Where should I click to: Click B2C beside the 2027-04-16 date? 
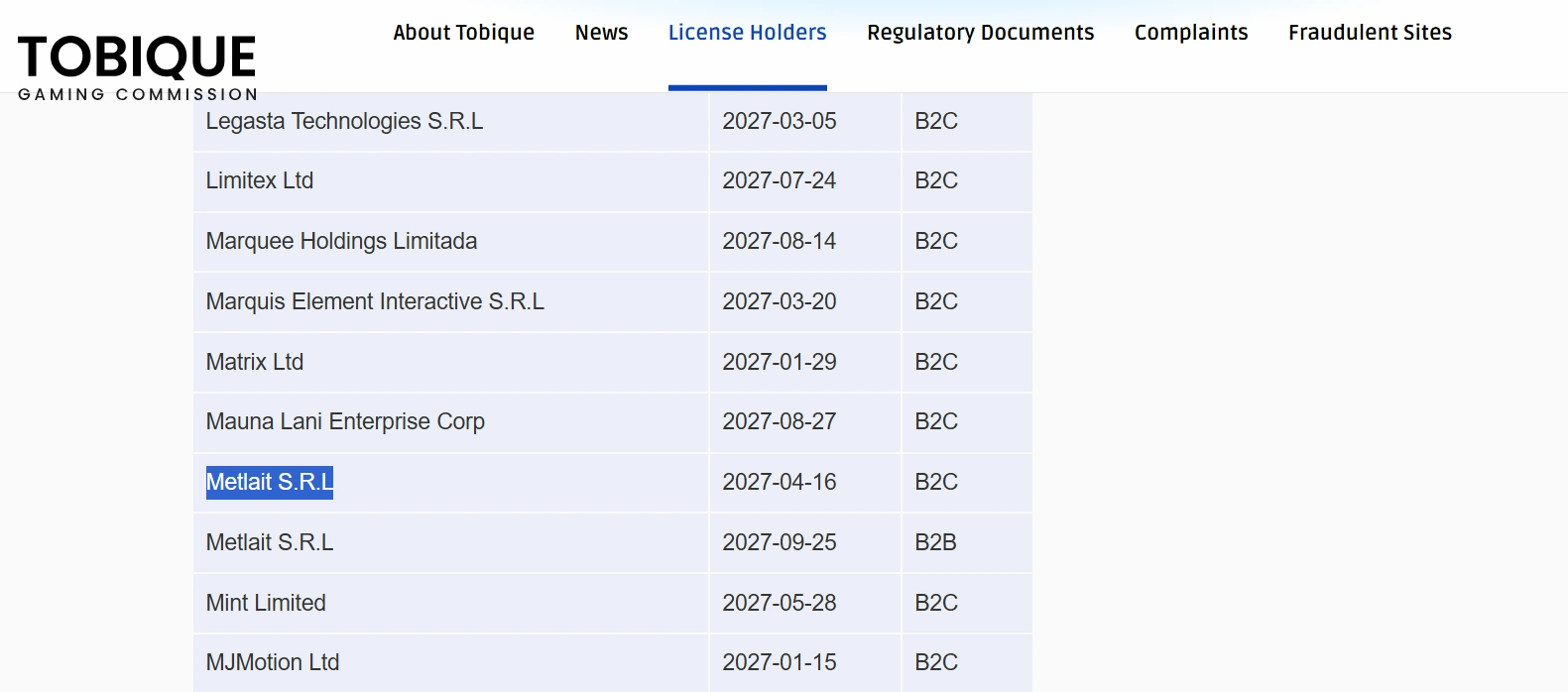pyautogui.click(x=936, y=482)
